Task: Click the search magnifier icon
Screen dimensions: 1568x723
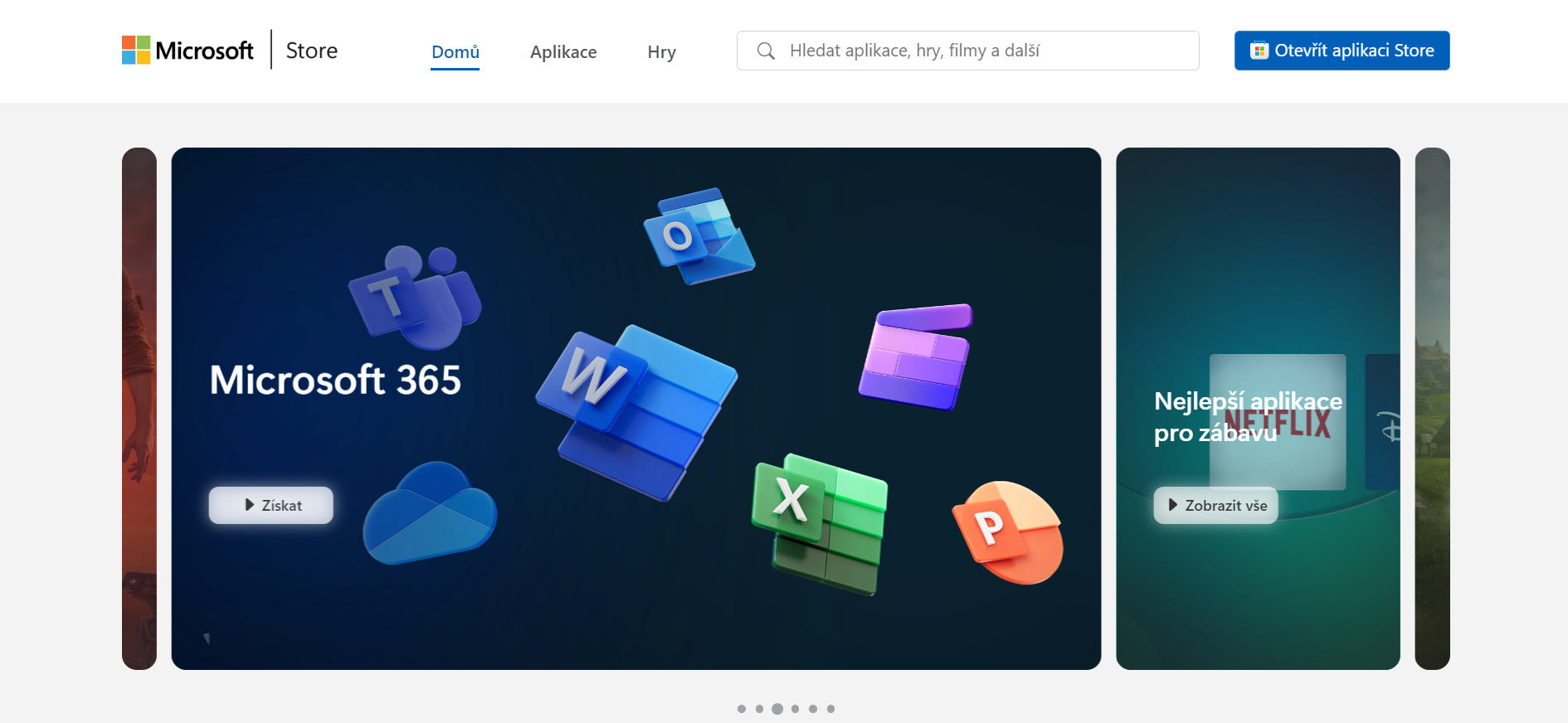Action: [766, 51]
